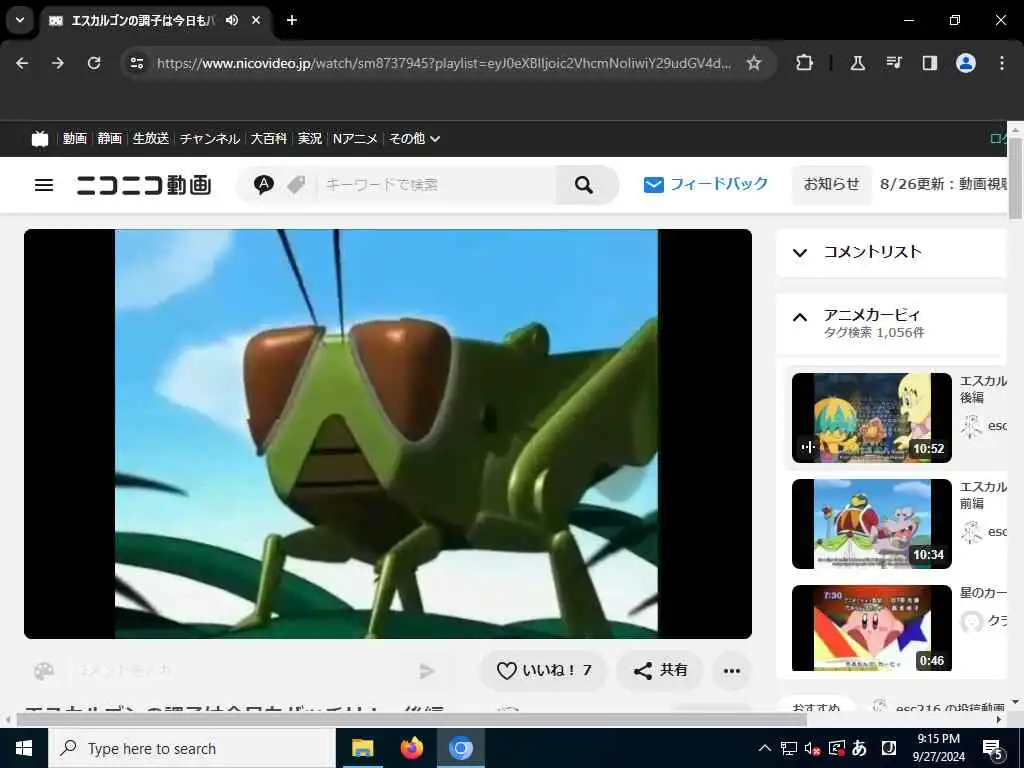The width and height of the screenshot is (1024, 768).
Task: Open site information icon in address bar
Action: [x=136, y=63]
